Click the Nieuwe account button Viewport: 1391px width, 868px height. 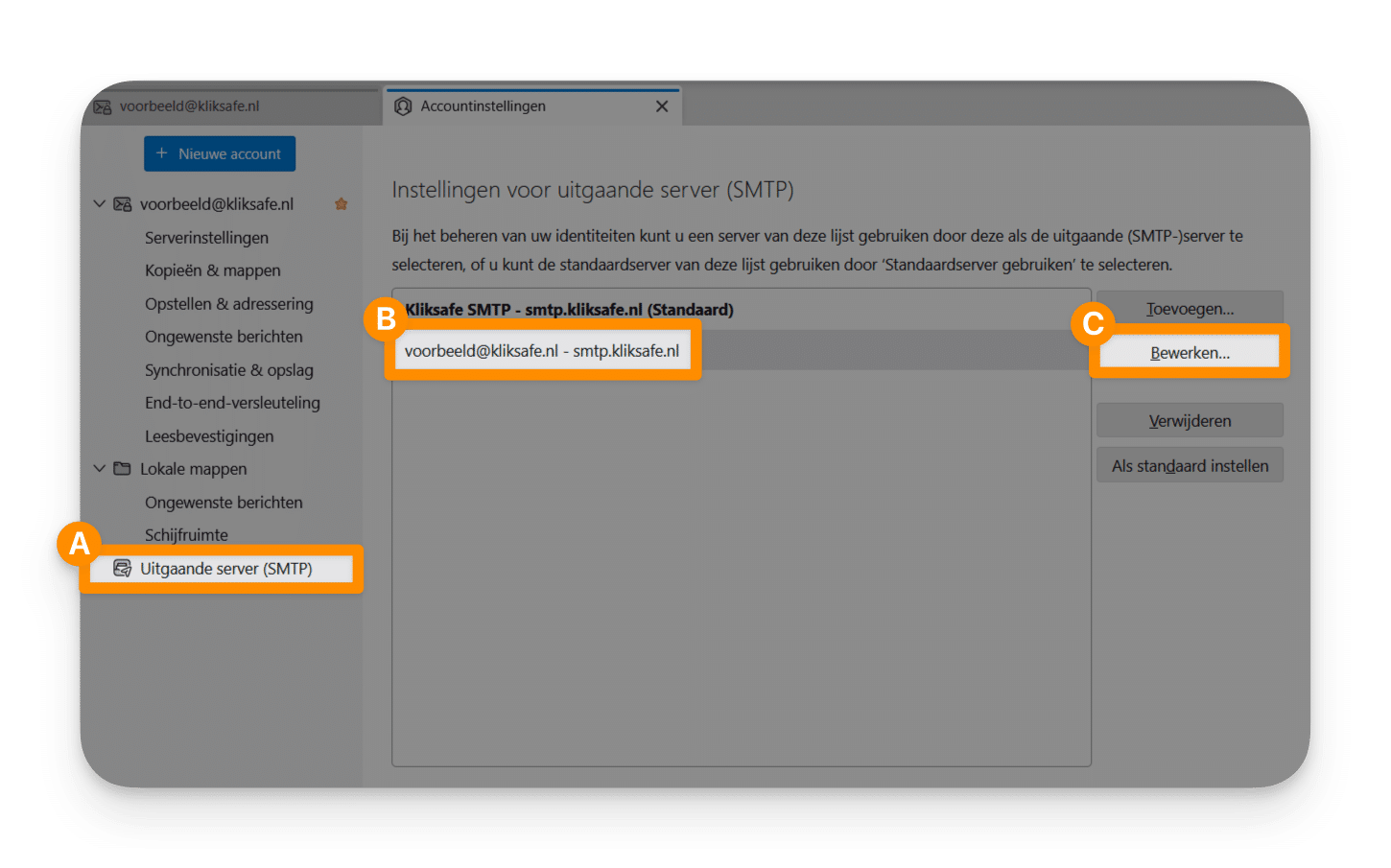220,153
